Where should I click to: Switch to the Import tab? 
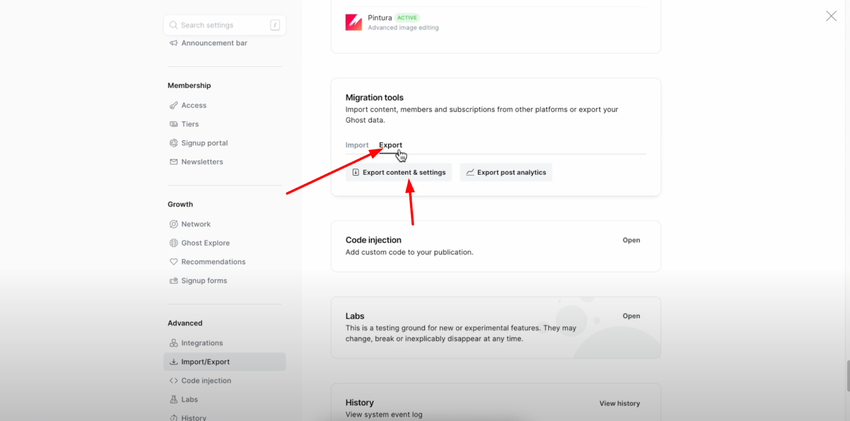[357, 145]
